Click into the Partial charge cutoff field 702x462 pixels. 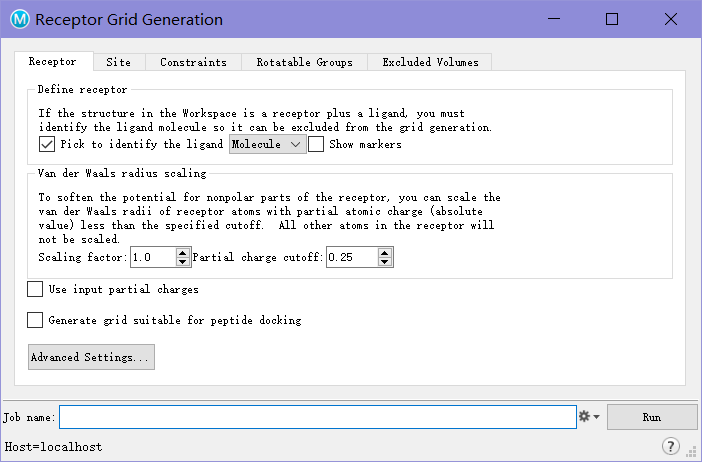point(352,257)
